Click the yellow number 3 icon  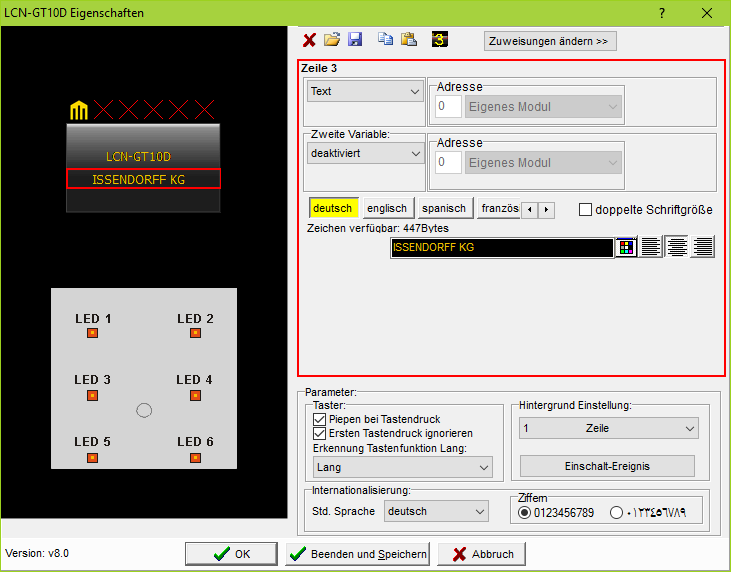[x=440, y=40]
